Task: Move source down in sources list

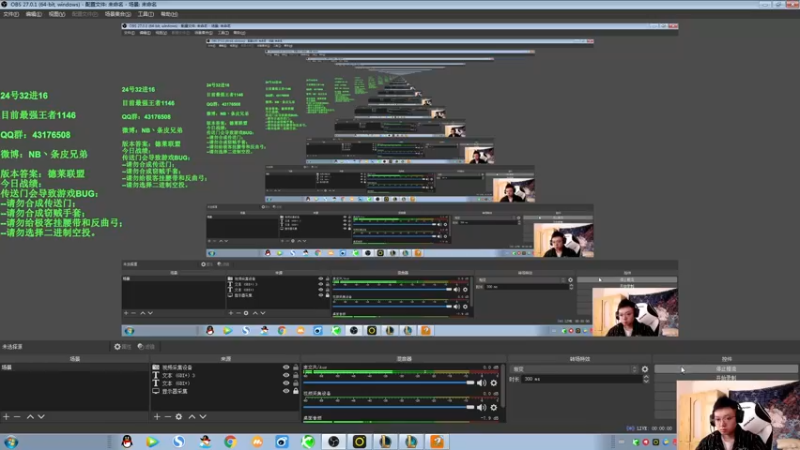Action: [x=203, y=417]
